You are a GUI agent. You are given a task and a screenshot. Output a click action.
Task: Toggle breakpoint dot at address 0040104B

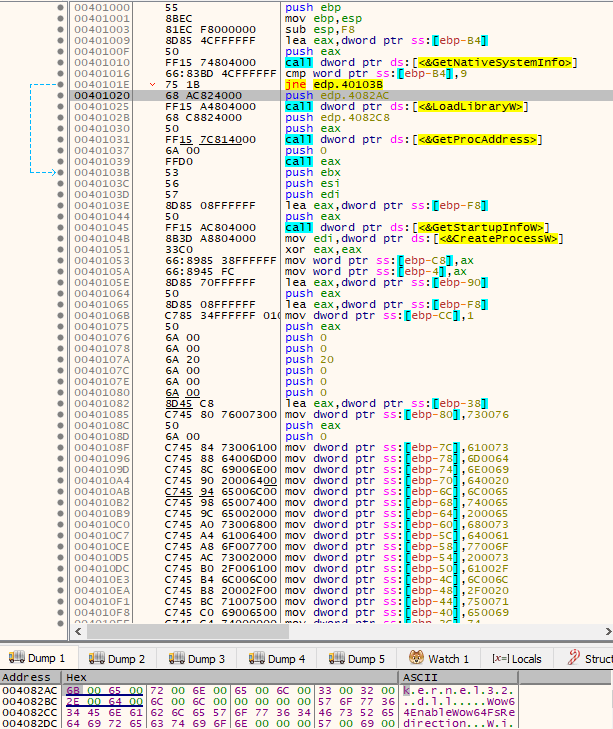[x=60, y=239]
